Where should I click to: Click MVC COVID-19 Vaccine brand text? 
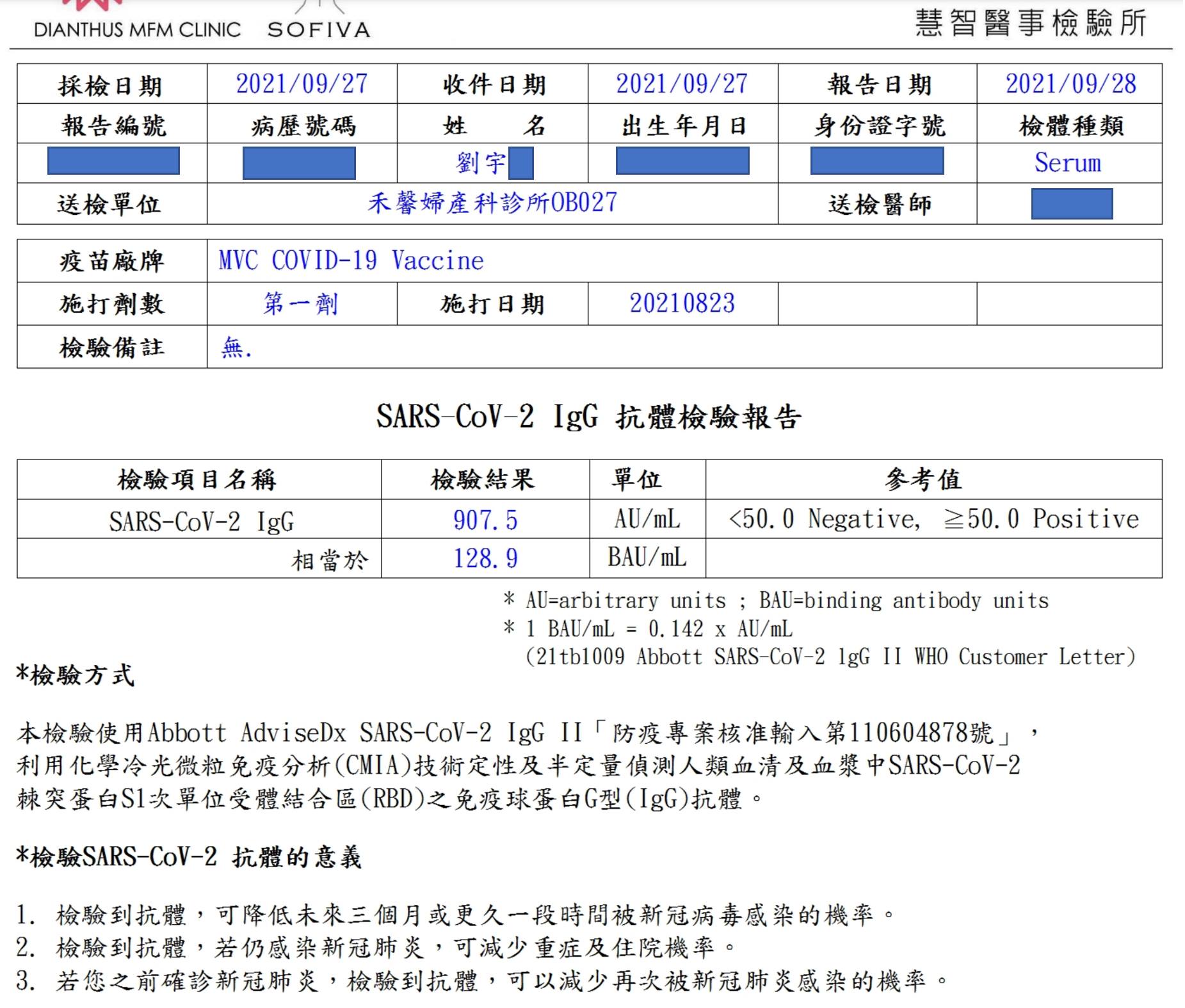tap(351, 260)
